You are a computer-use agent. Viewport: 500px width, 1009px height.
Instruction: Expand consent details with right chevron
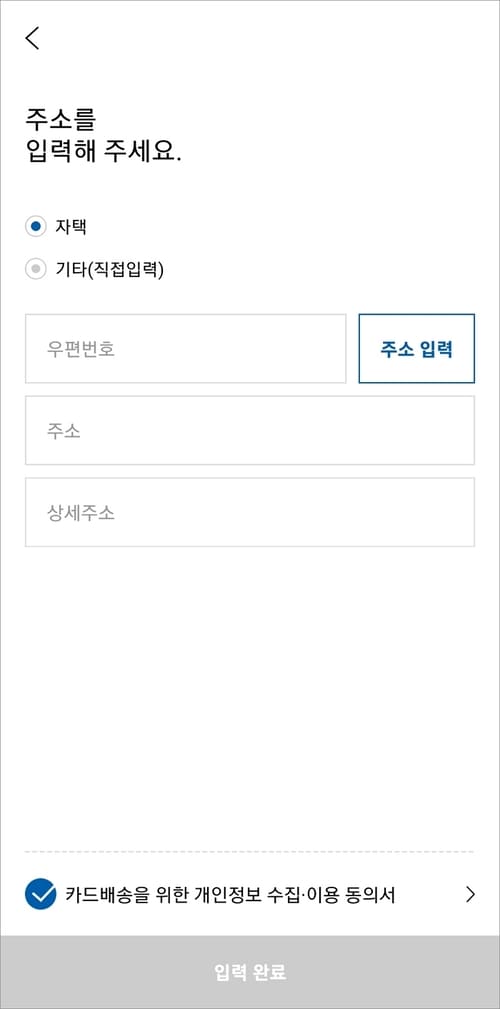470,894
